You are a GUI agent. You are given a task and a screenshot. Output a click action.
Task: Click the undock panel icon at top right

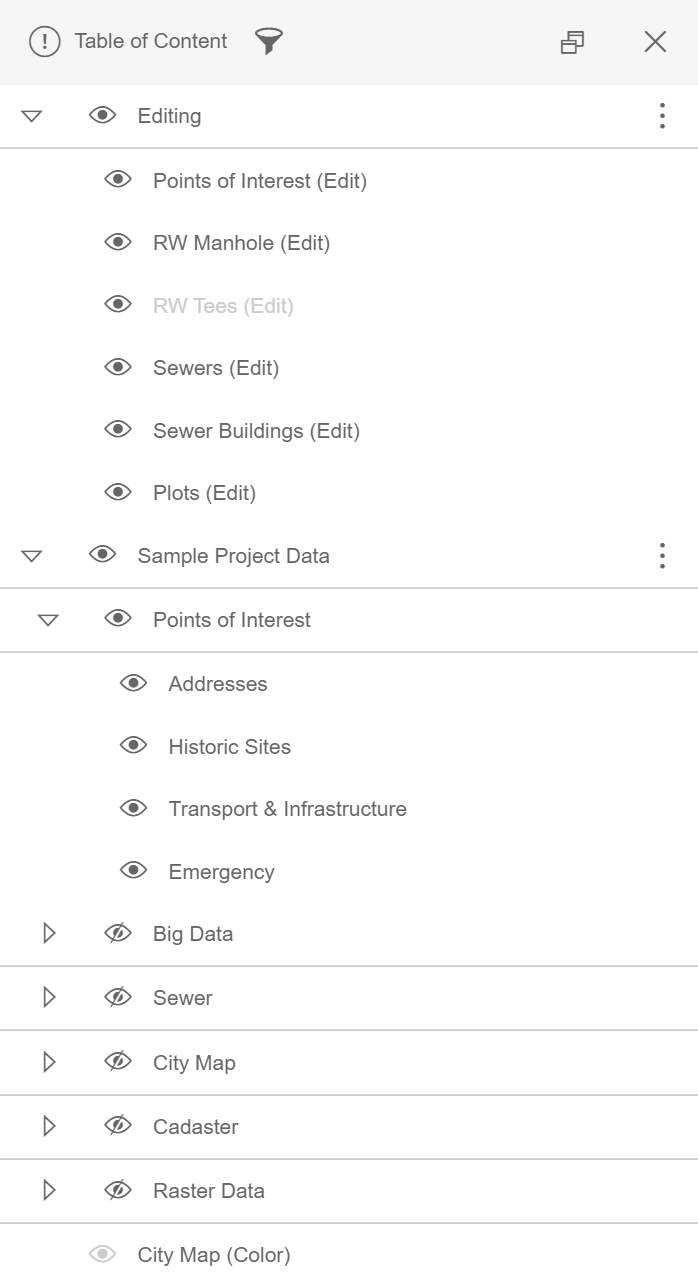tap(573, 42)
